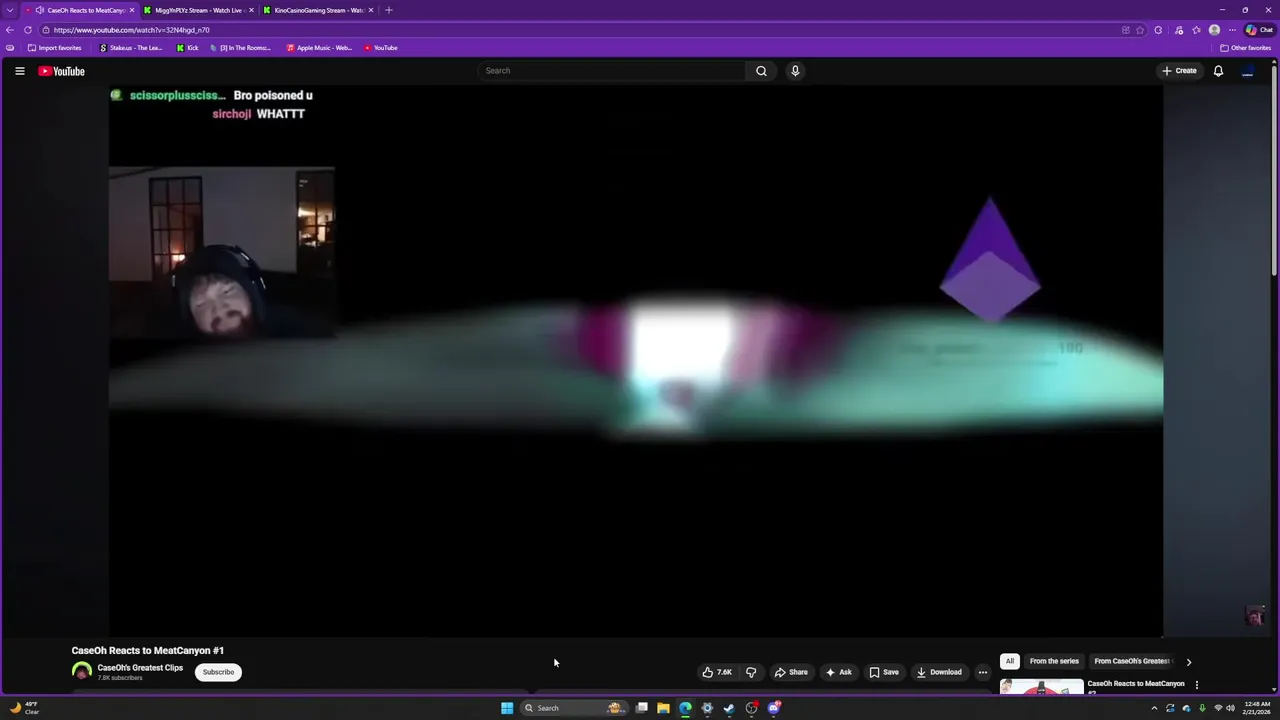Open Stake.us bookmark
1280x720 pixels.
point(130,48)
